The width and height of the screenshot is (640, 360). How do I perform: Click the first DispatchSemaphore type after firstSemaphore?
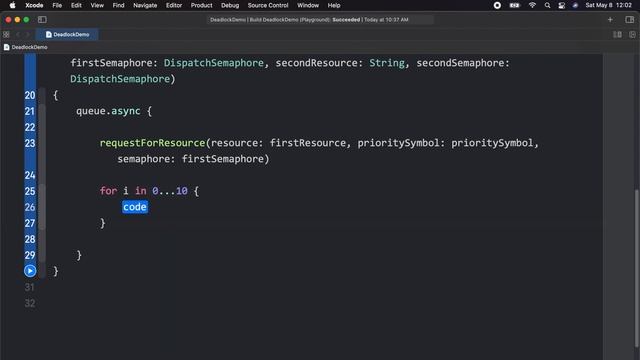click(213, 63)
